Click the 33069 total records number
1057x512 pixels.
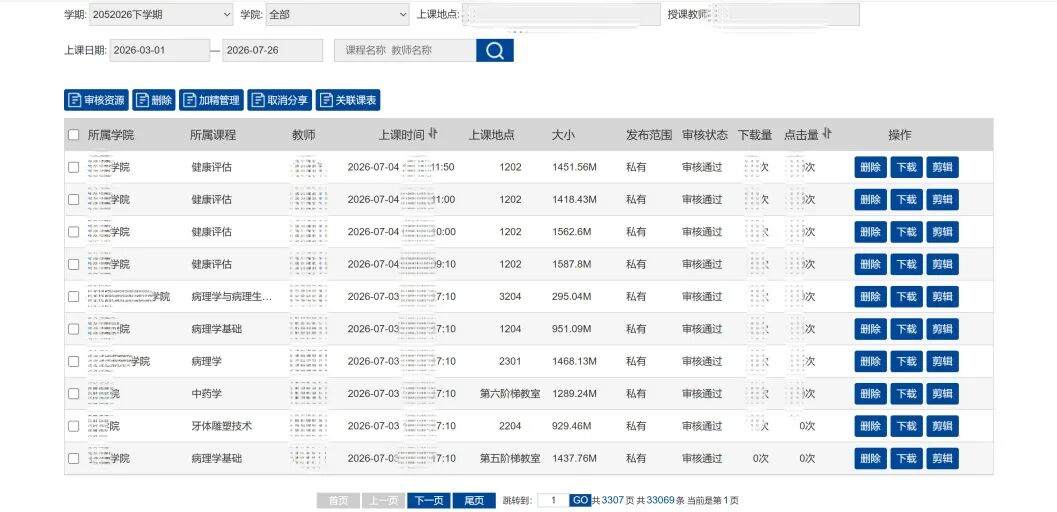point(660,501)
